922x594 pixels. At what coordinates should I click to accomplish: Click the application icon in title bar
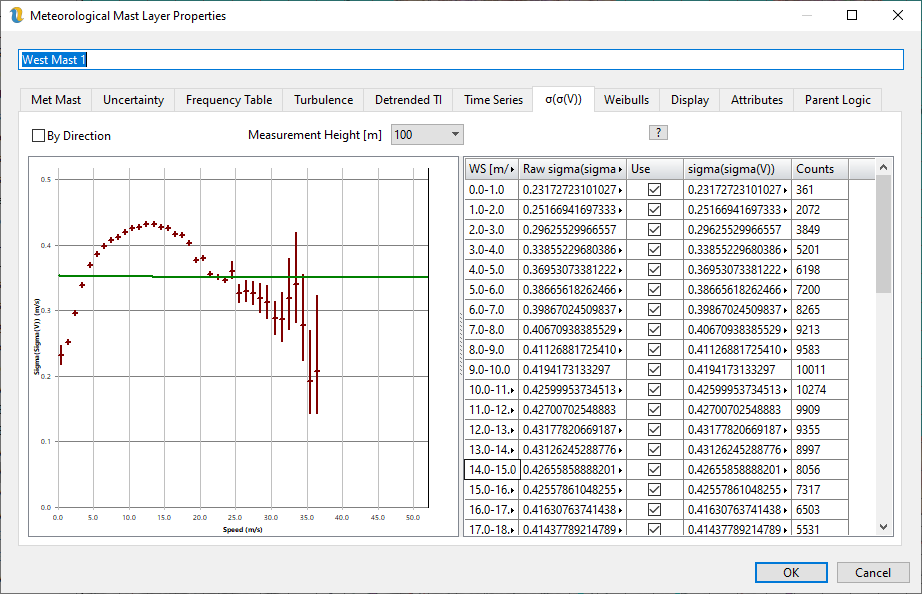[x=15, y=16]
